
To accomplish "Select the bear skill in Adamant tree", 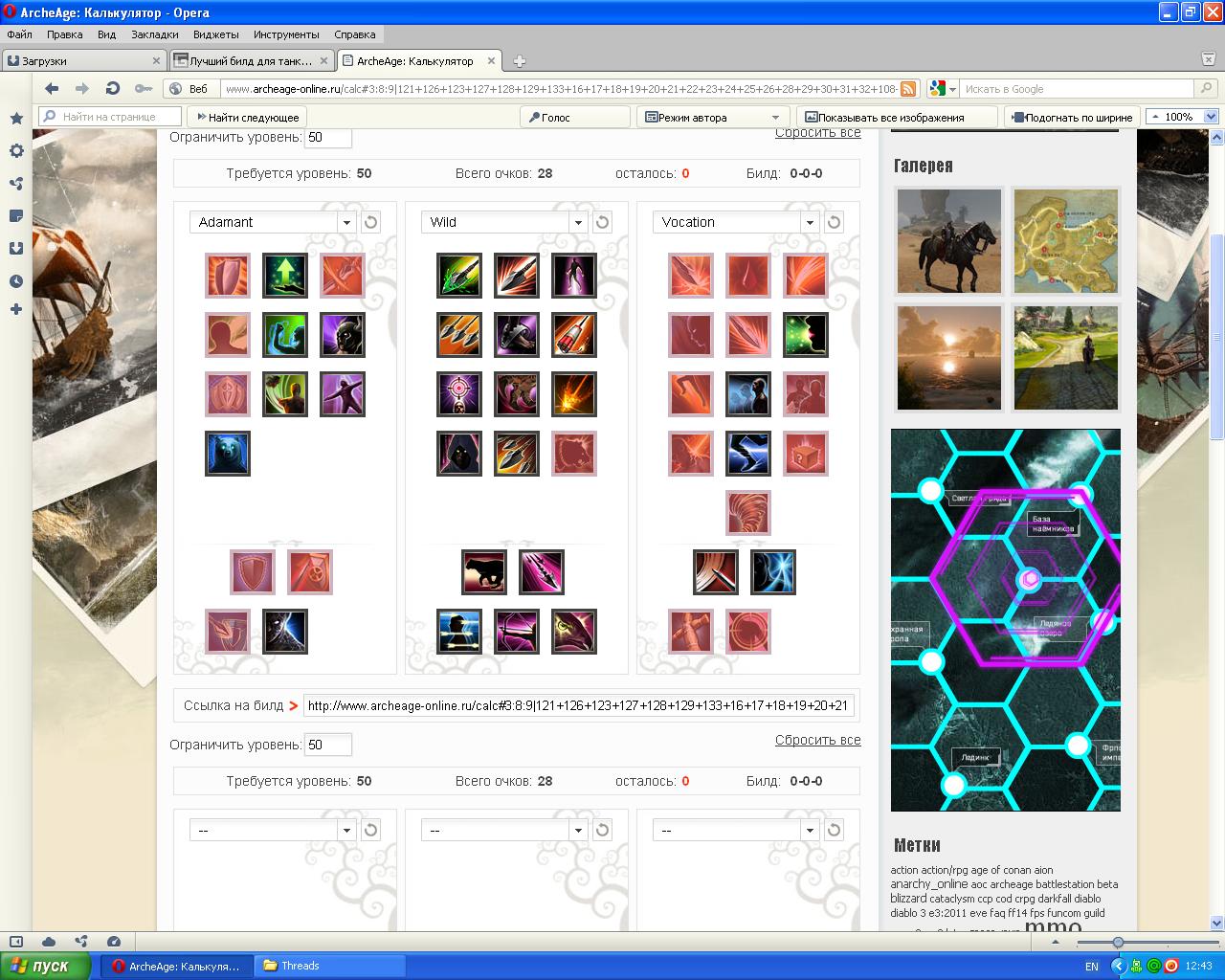I will tap(228, 454).
